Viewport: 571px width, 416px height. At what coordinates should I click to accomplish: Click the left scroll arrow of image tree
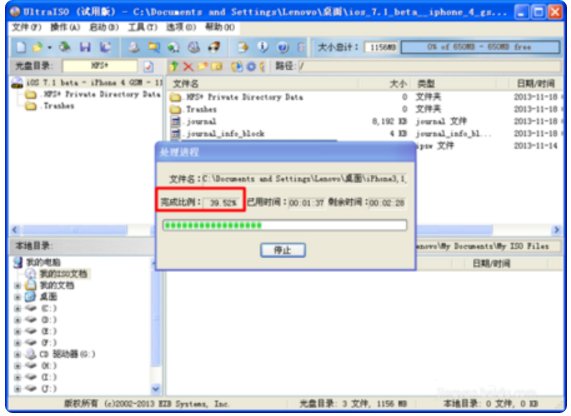pyautogui.click(x=15, y=230)
